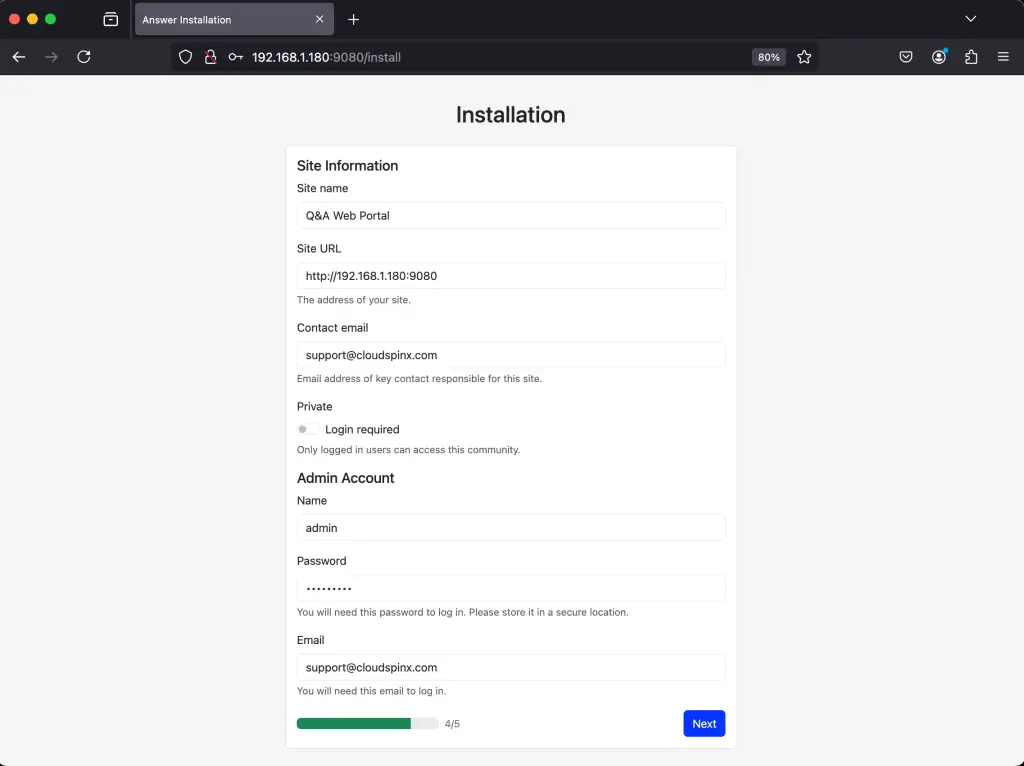Click the Contact email field
Image resolution: width=1024 pixels, height=766 pixels.
click(510, 354)
